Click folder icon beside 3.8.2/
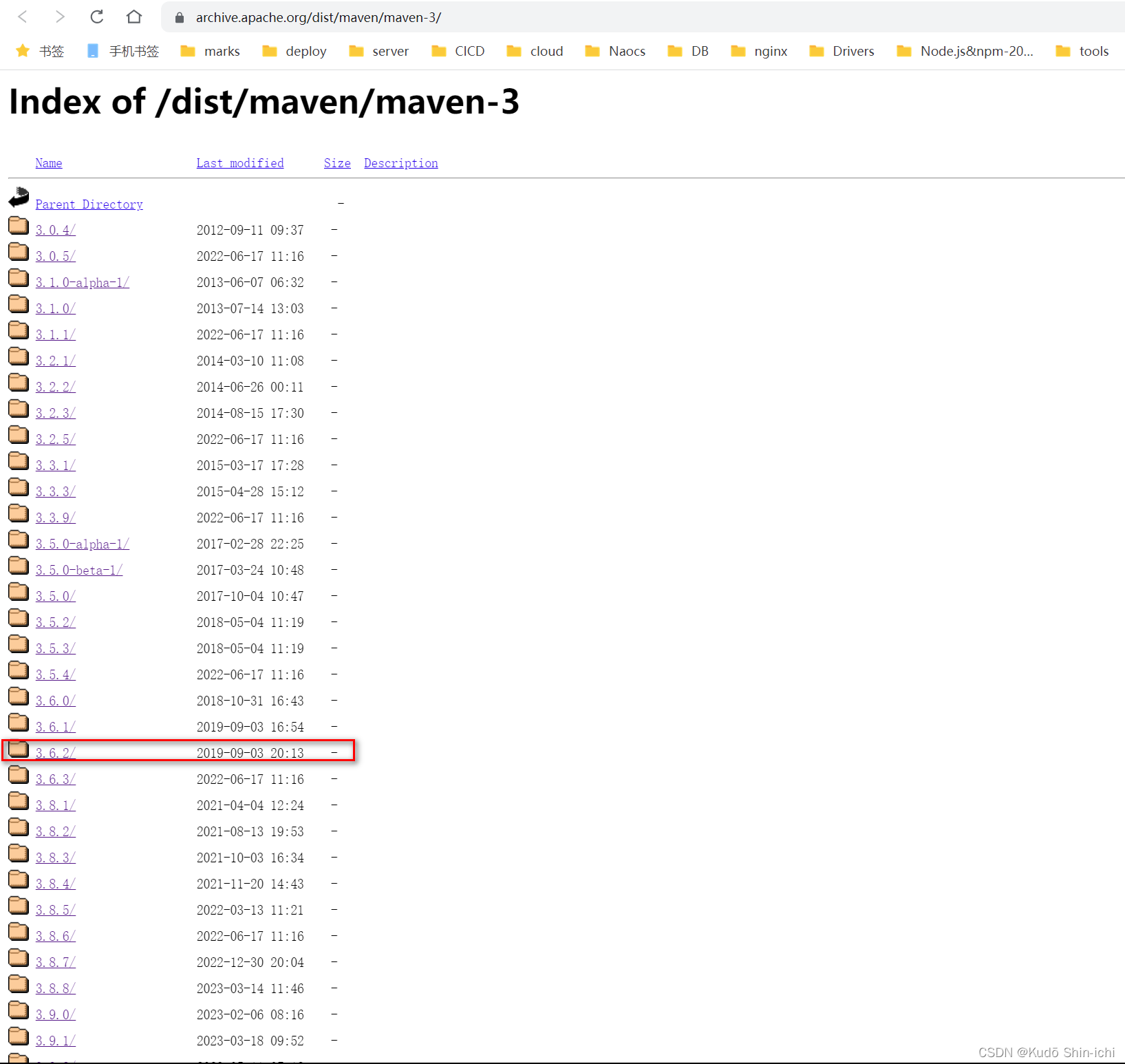The image size is (1125, 1064). click(19, 827)
